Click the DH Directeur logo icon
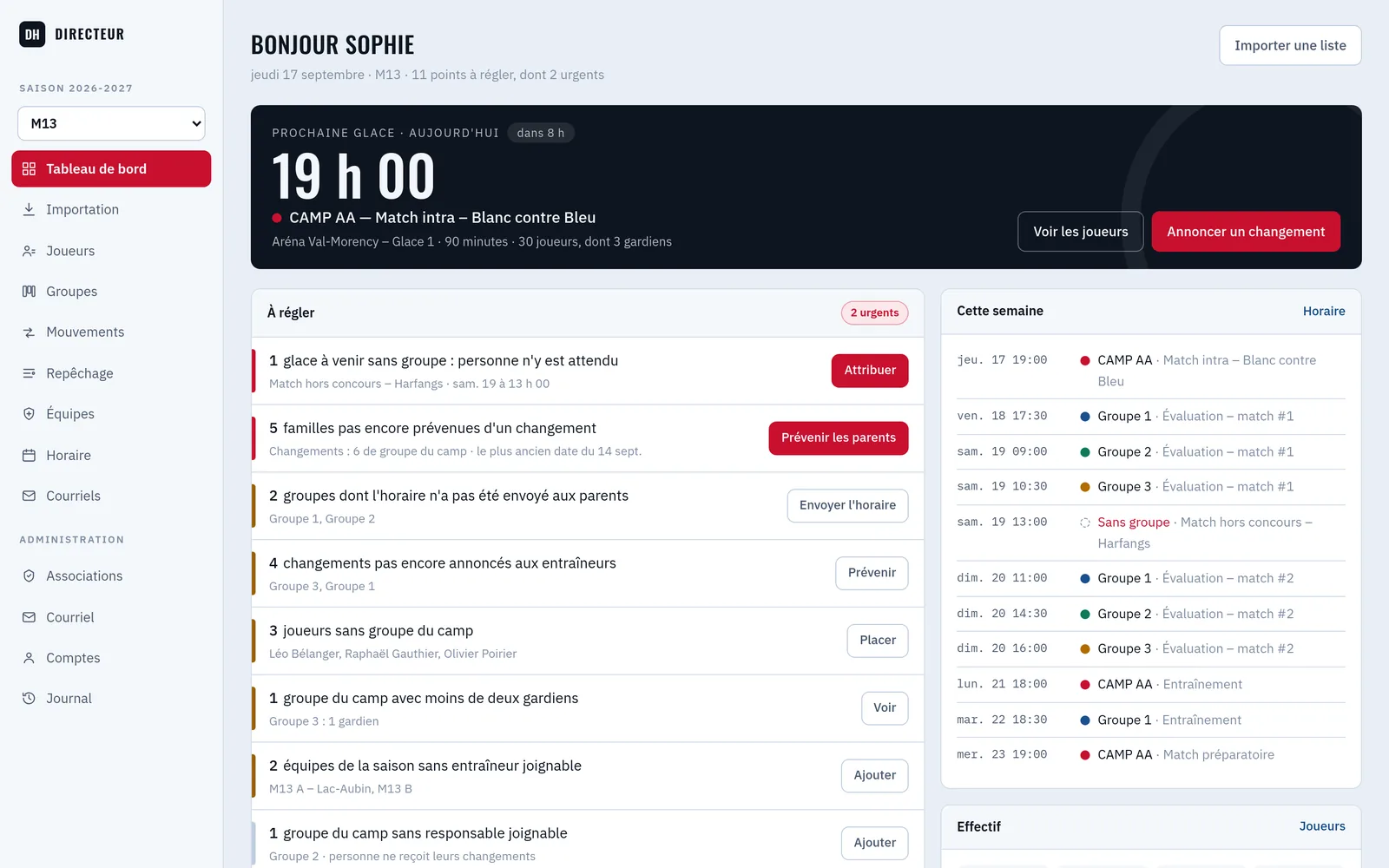The width and height of the screenshot is (1389, 868). click(32, 34)
